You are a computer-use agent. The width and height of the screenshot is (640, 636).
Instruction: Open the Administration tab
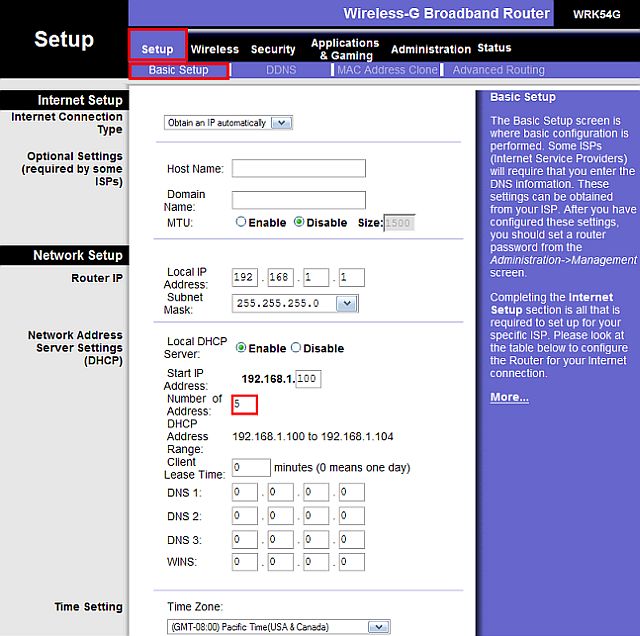point(431,49)
